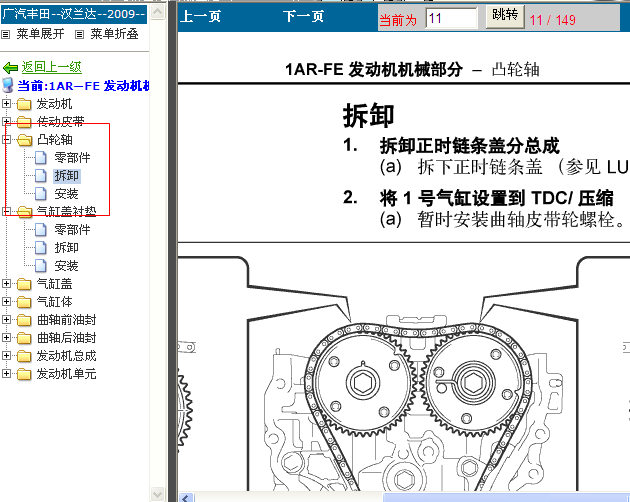This screenshot has width=630, height=502.
Task: Click the 跳转 jump button
Action: 505,16
